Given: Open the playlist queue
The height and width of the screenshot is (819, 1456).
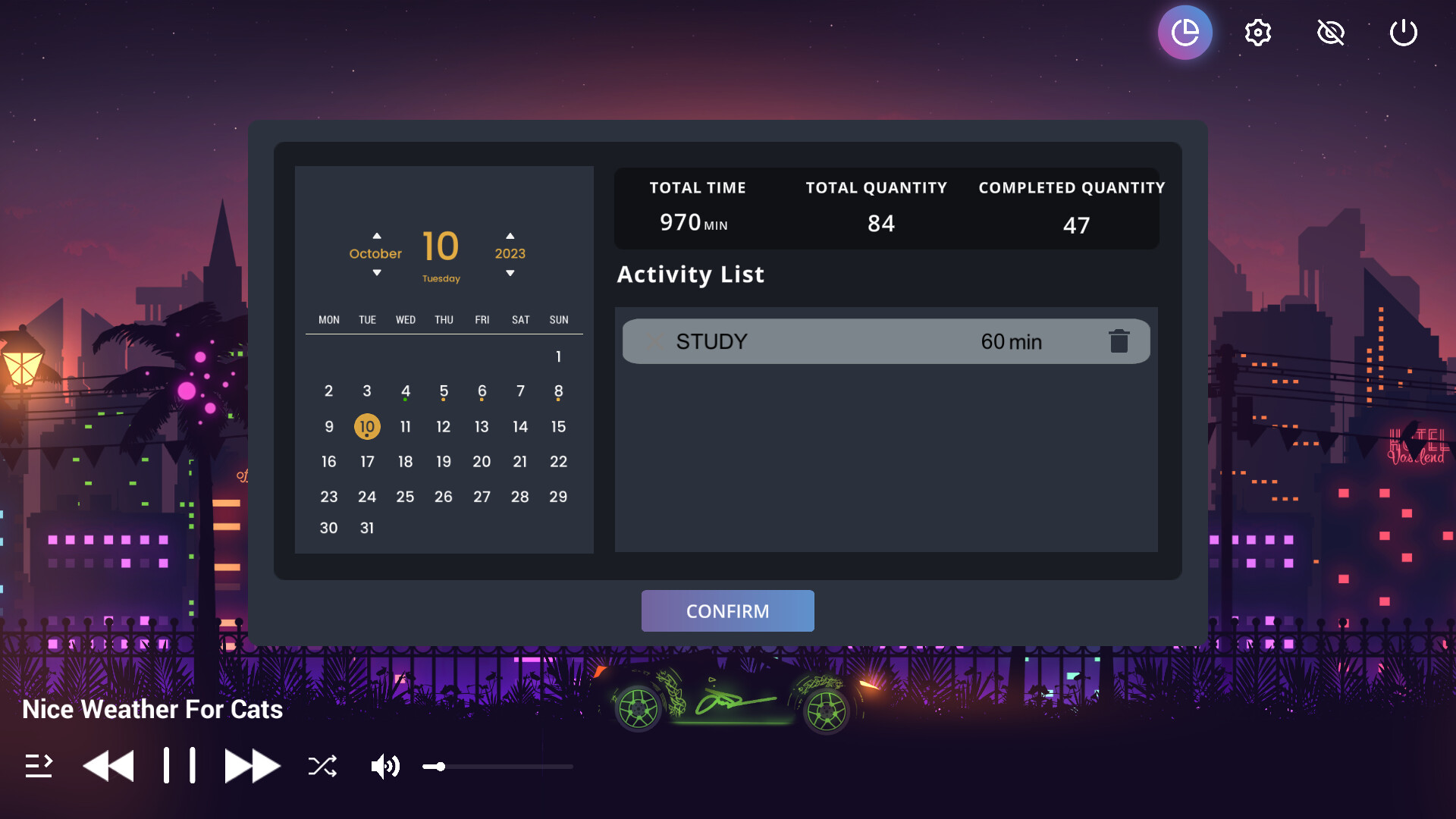Looking at the screenshot, I should coord(38,766).
